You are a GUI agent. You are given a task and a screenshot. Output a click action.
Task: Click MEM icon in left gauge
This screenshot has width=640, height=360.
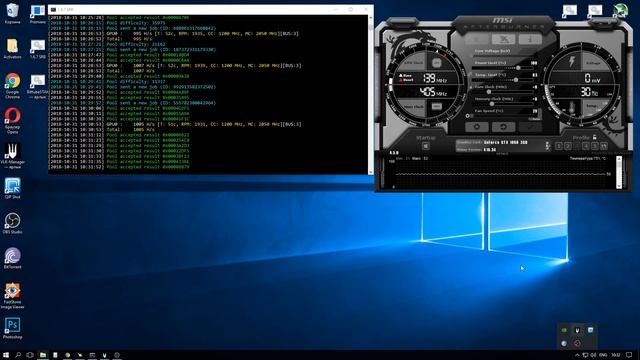pyautogui.click(x=436, y=107)
